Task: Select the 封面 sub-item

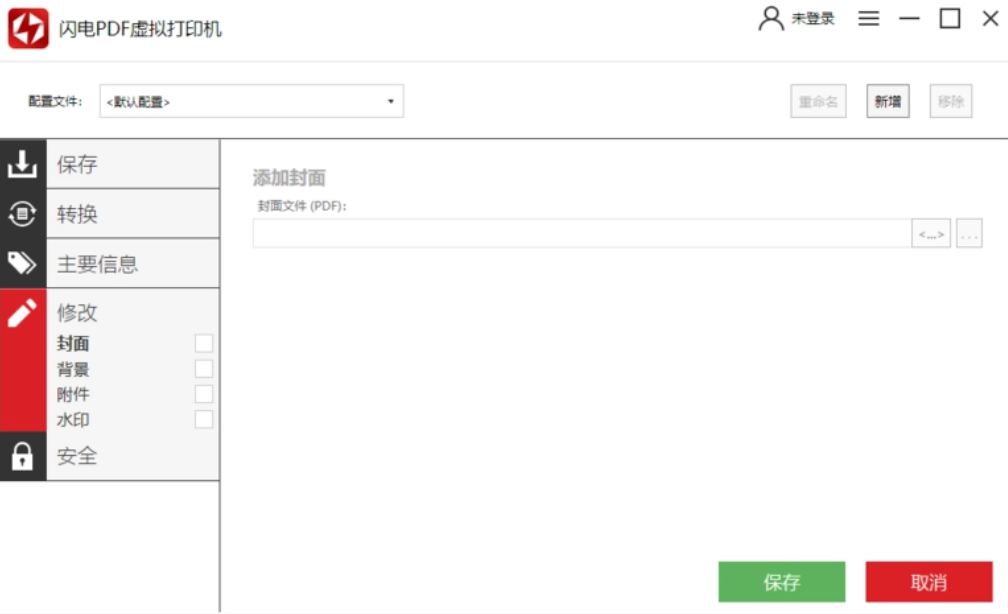Action: coord(73,343)
